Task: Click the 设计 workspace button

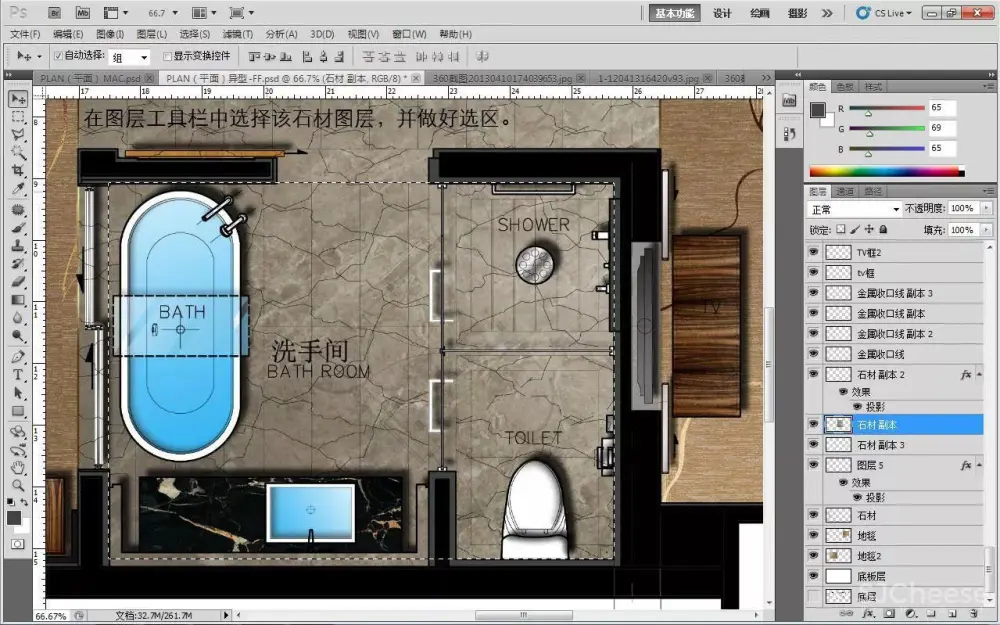Action: point(722,13)
